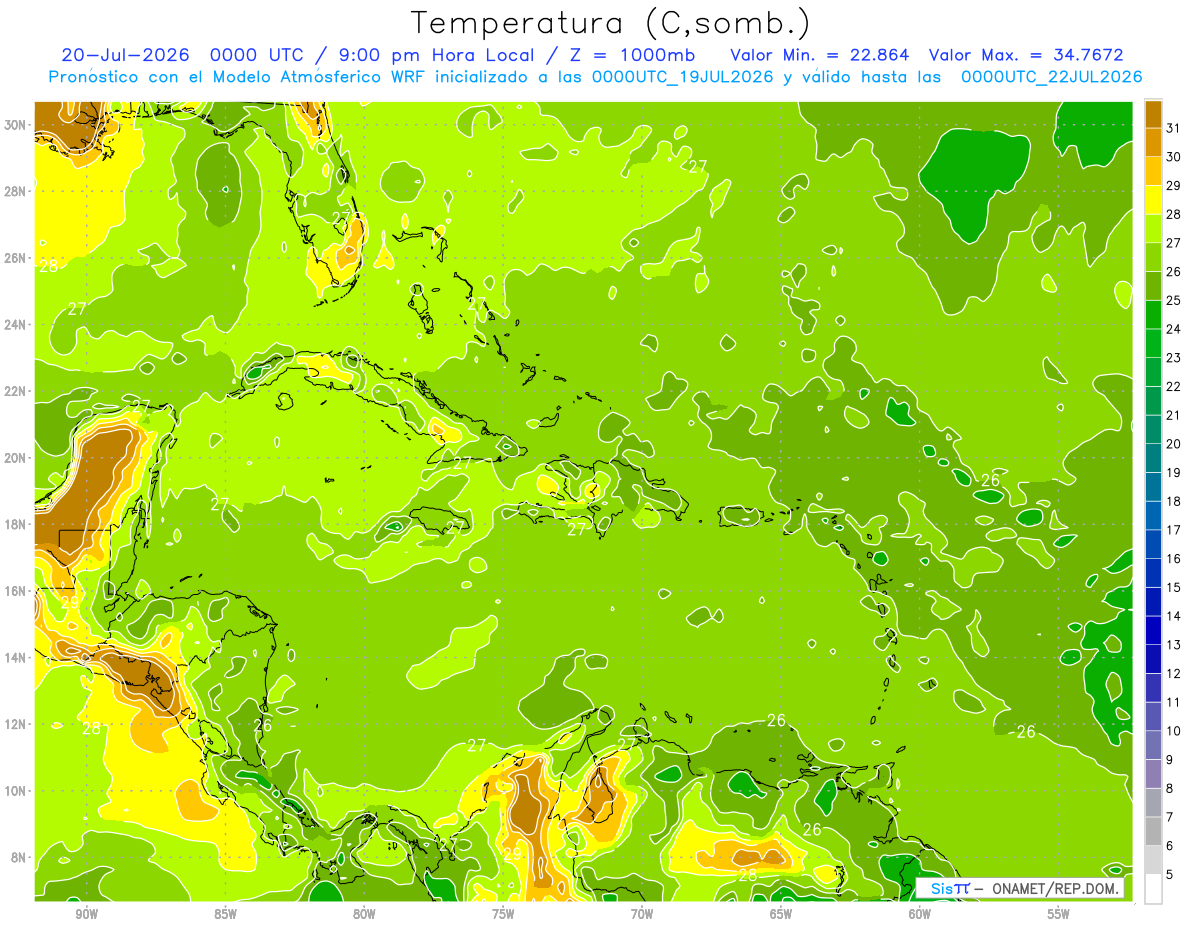
Task: Pick the yellow color bar swatch above "28"
Action: 1154,199
